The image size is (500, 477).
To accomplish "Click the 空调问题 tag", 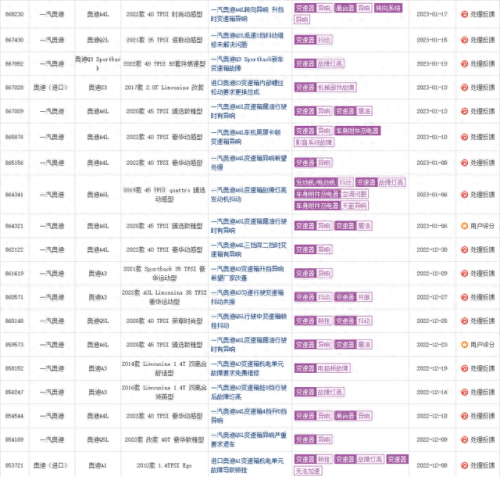I will click(354, 194).
